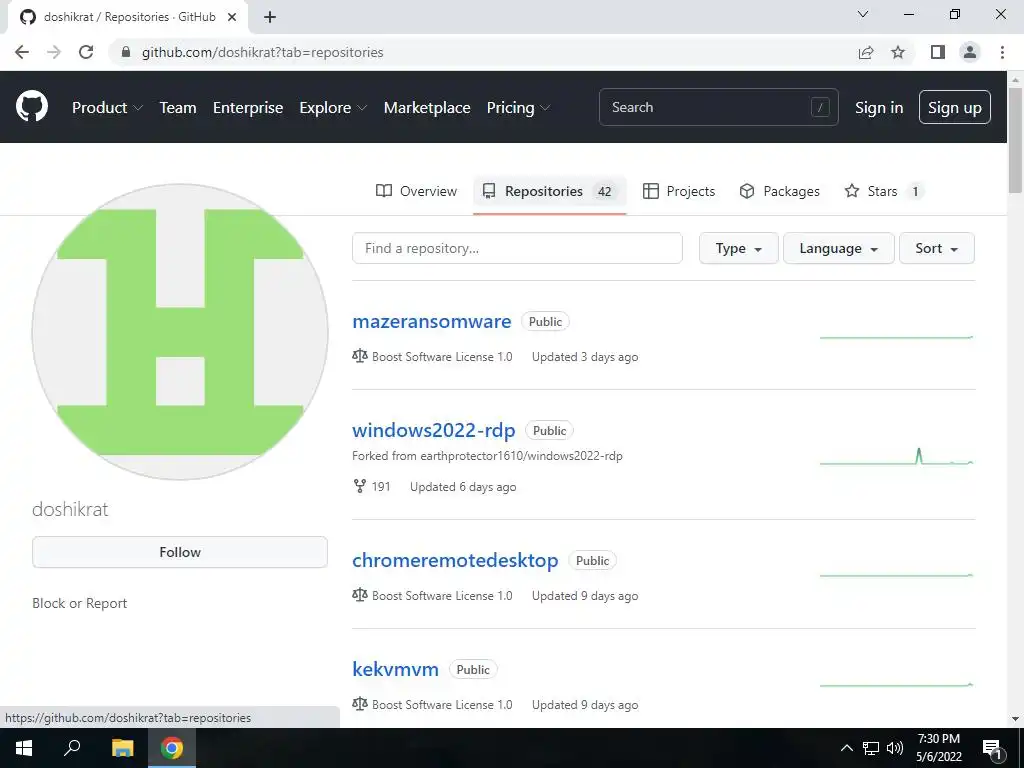This screenshot has height=768, width=1024.
Task: Click scrollbar down arrow
Action: 1015,720
